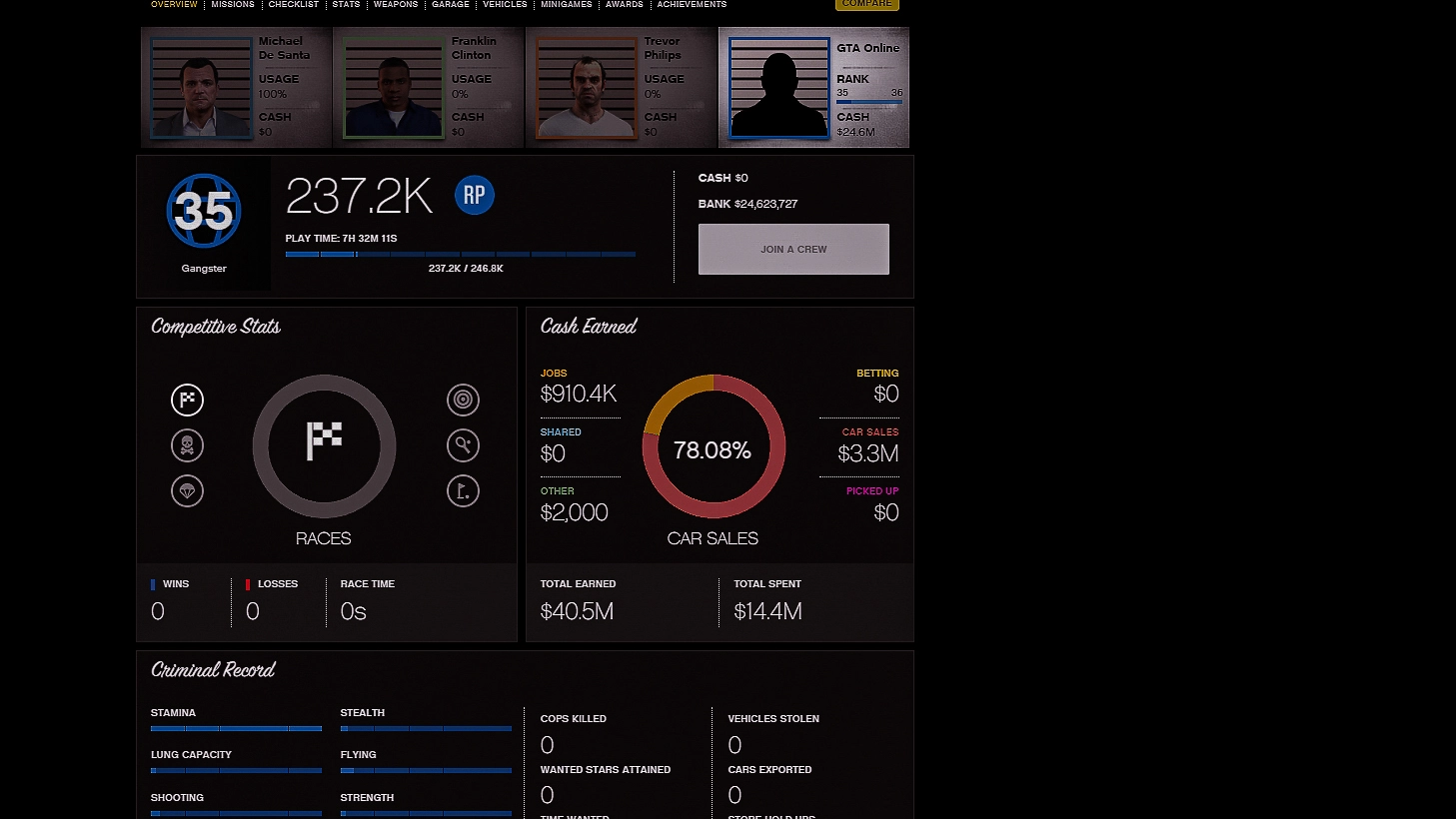1456x819 pixels.
Task: Go to the Garage tab
Action: 451,5
